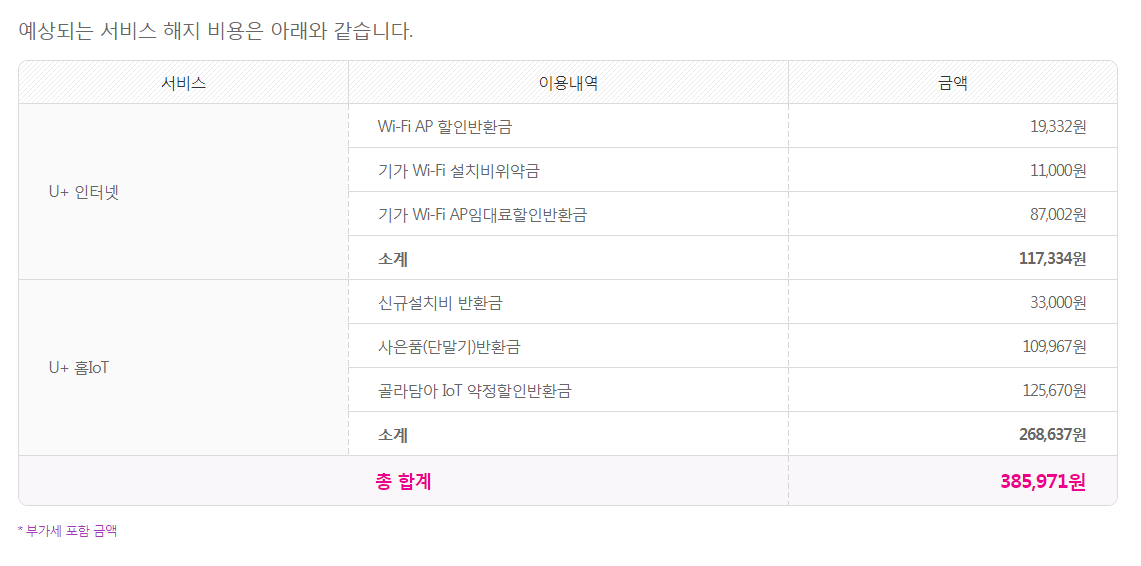Select the U+ 홈IoT service cell
This screenshot has width=1141, height=566.
(79, 368)
